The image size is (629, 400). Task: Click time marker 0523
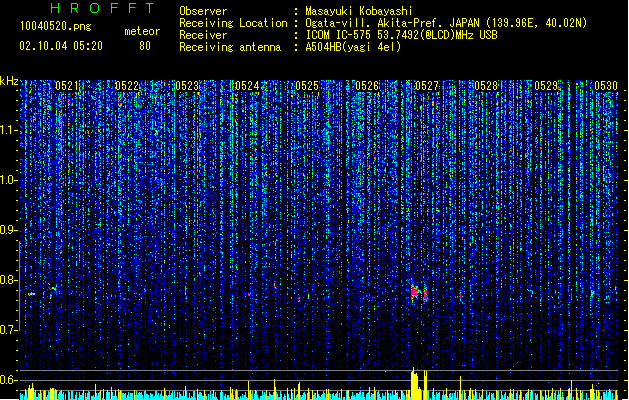(x=187, y=86)
